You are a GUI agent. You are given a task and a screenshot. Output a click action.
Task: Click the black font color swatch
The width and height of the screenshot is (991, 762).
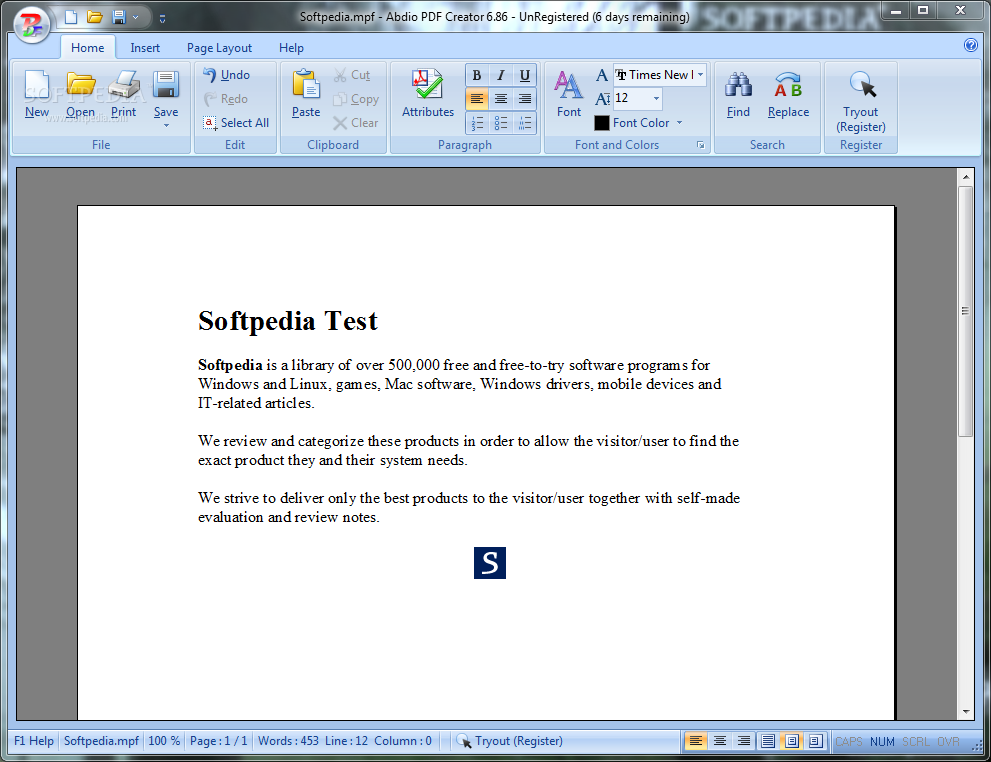(602, 123)
